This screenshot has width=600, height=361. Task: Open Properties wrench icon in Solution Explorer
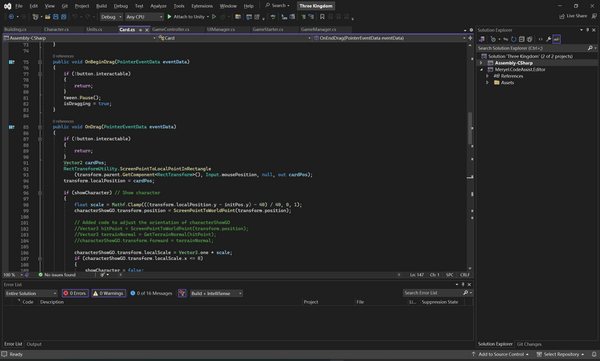[x=549, y=39]
